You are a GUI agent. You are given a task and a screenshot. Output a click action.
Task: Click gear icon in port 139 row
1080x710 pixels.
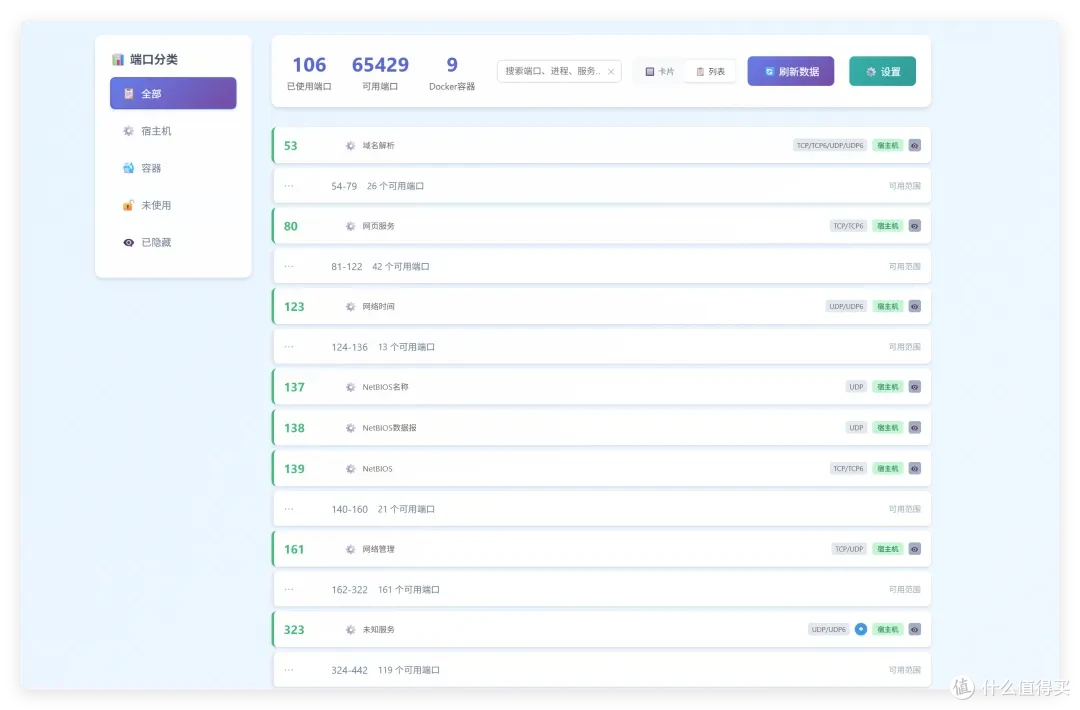351,468
